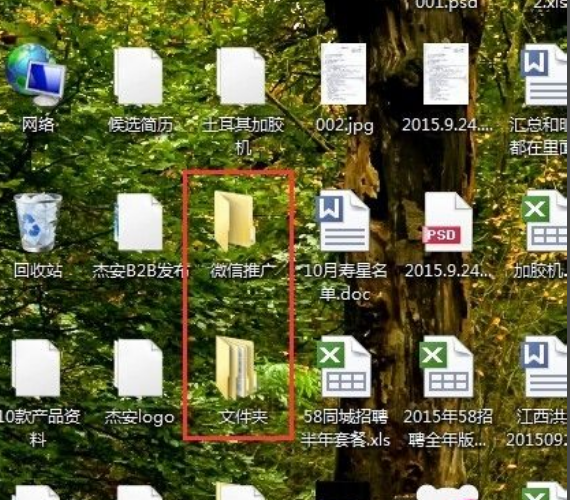Select the 002.jpg file name
570x500 pixels.
click(x=345, y=125)
